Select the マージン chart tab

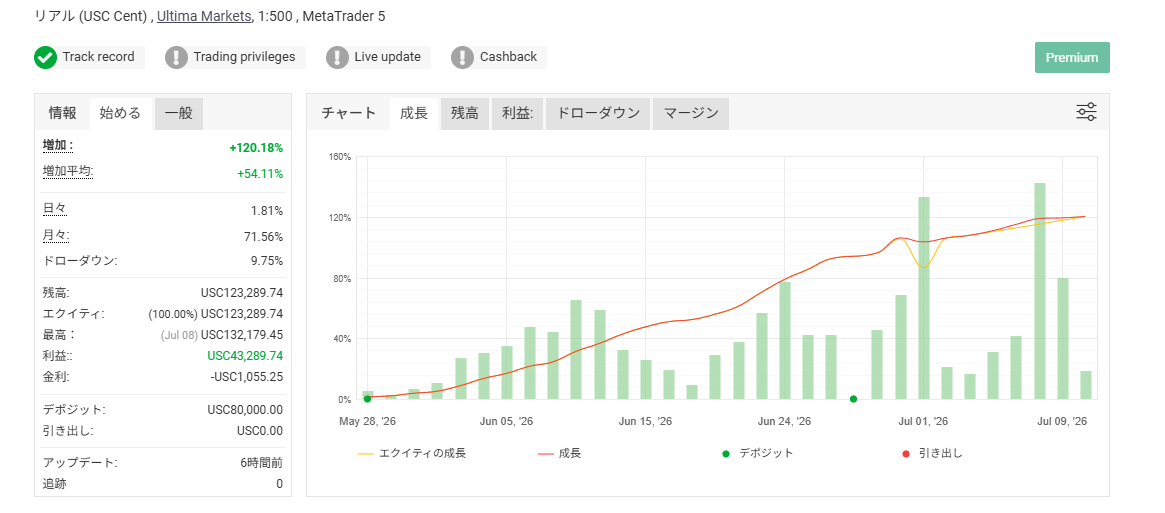pos(691,113)
